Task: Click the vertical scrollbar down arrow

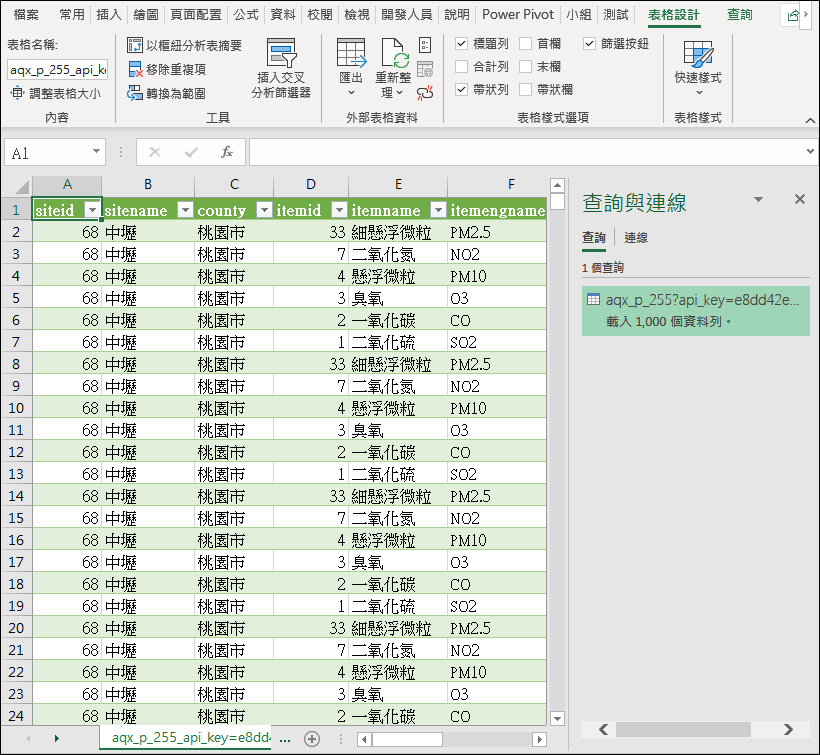Action: (x=557, y=718)
